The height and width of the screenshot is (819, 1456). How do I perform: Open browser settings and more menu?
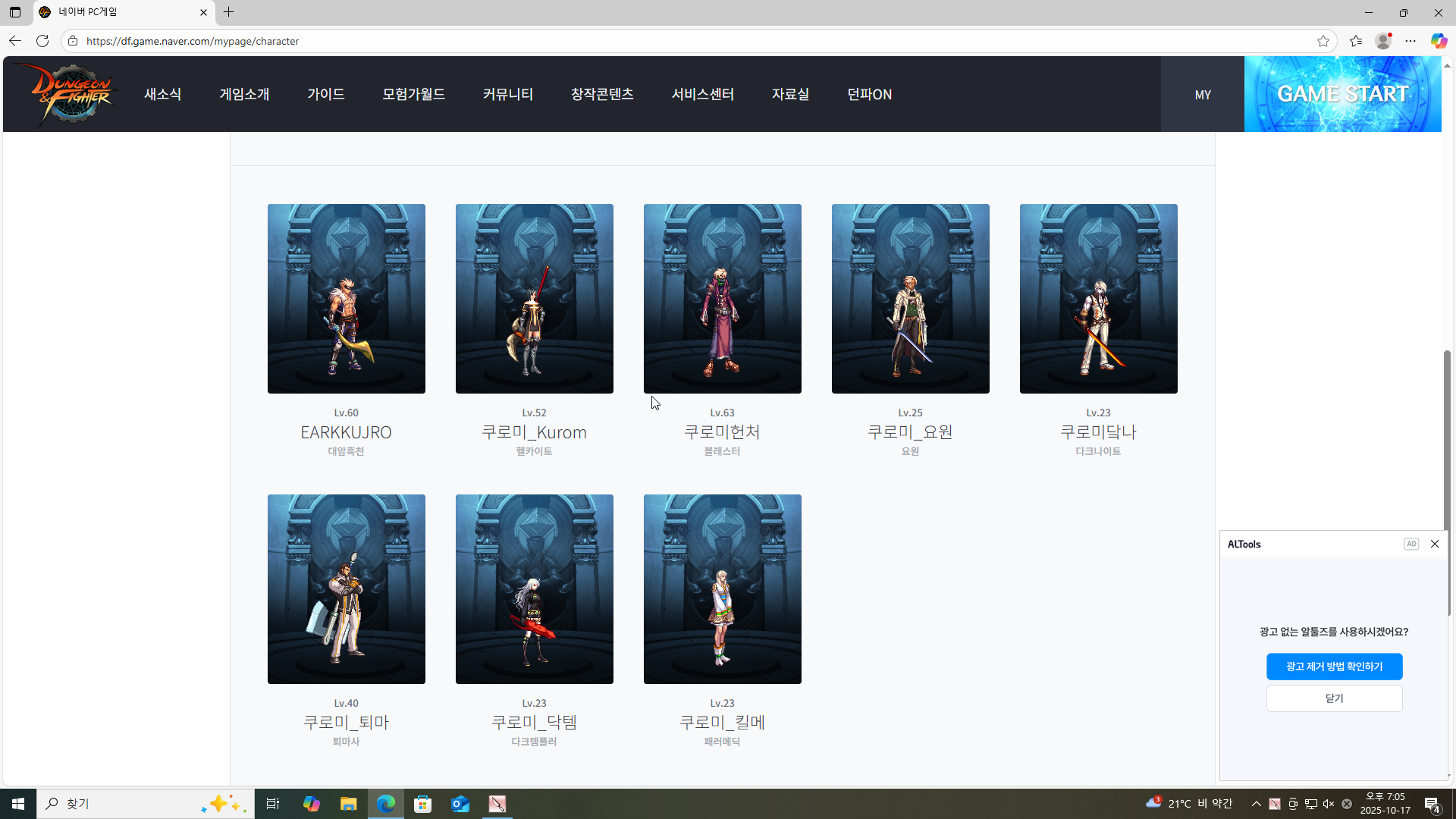point(1410,41)
